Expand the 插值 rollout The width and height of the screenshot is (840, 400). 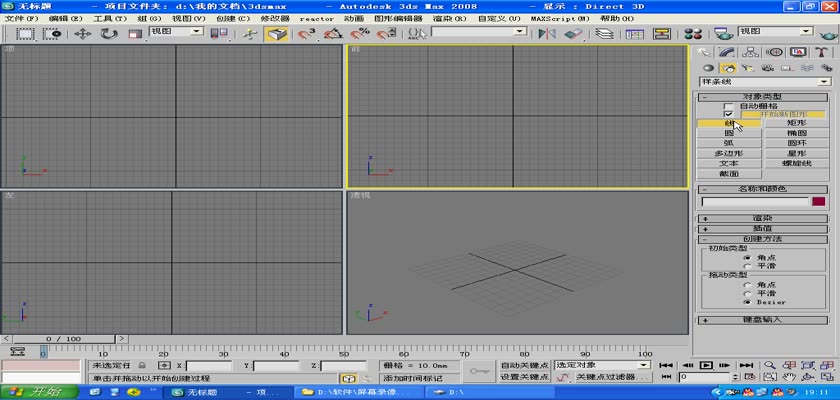tap(762, 229)
